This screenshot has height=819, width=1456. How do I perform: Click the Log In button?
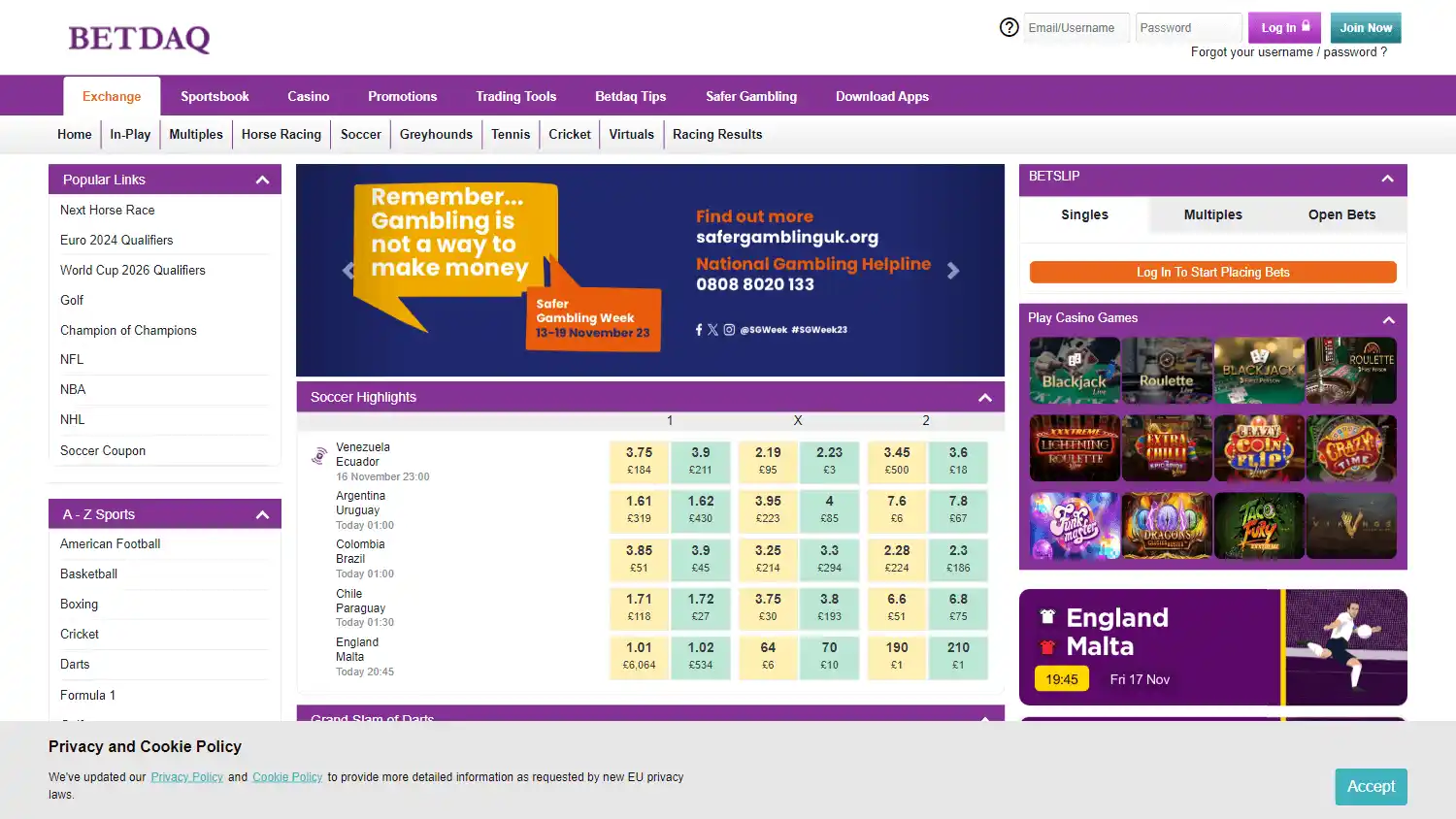(1284, 27)
